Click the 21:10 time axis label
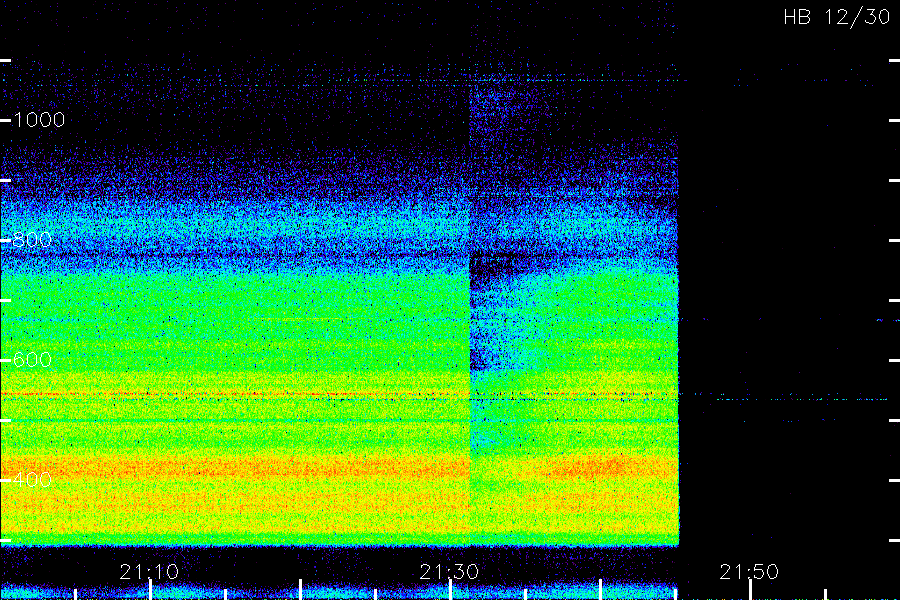 (149, 572)
